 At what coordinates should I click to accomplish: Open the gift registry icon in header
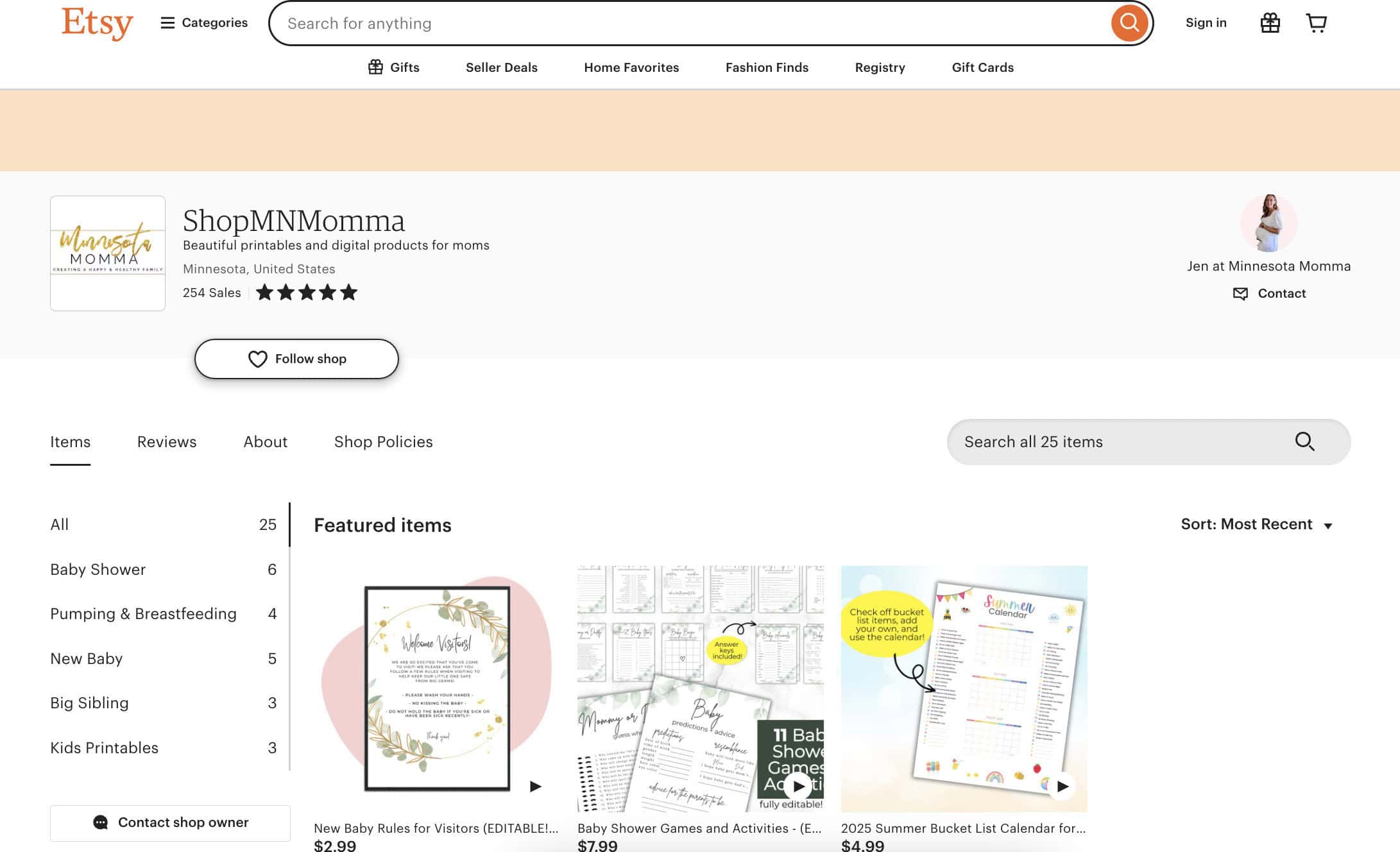(x=1270, y=23)
